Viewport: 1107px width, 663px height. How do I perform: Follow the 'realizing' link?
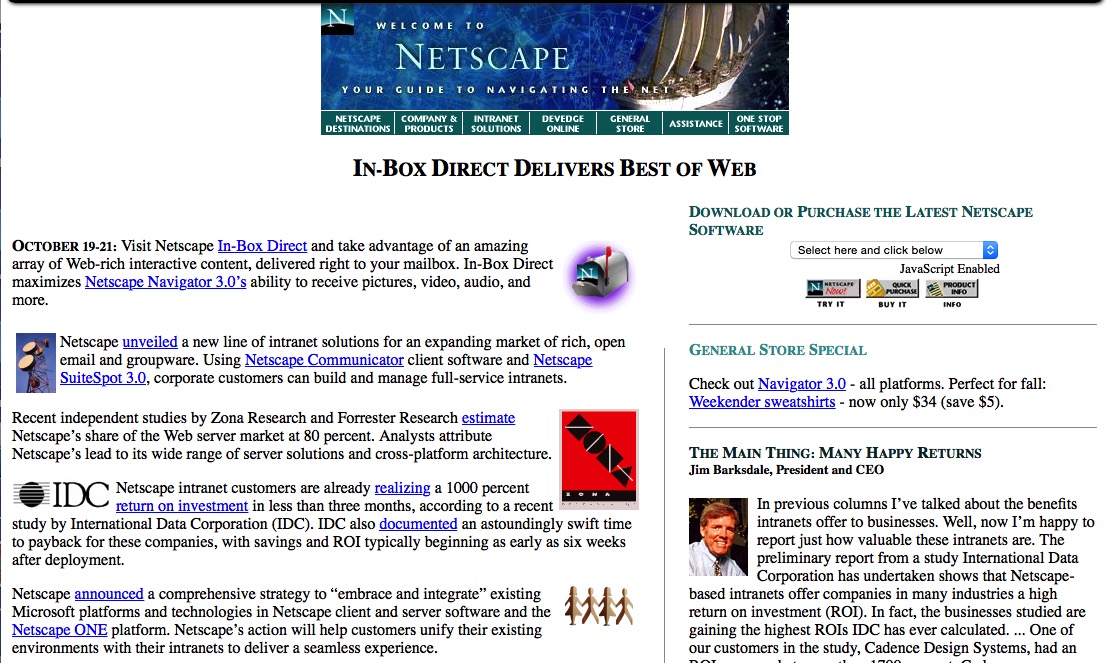(x=402, y=488)
